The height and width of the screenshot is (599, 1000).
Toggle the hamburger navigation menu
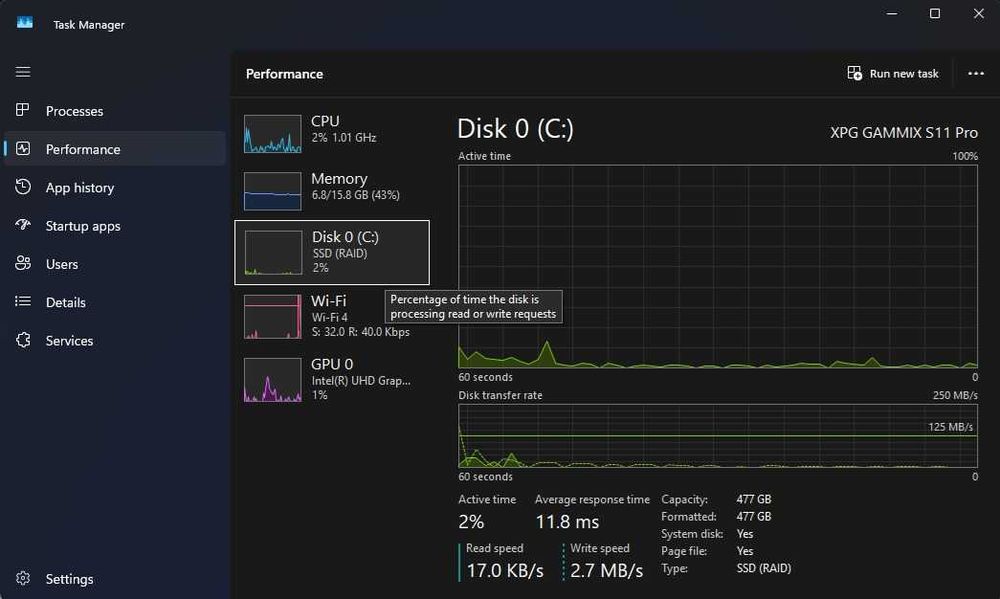[x=23, y=72]
